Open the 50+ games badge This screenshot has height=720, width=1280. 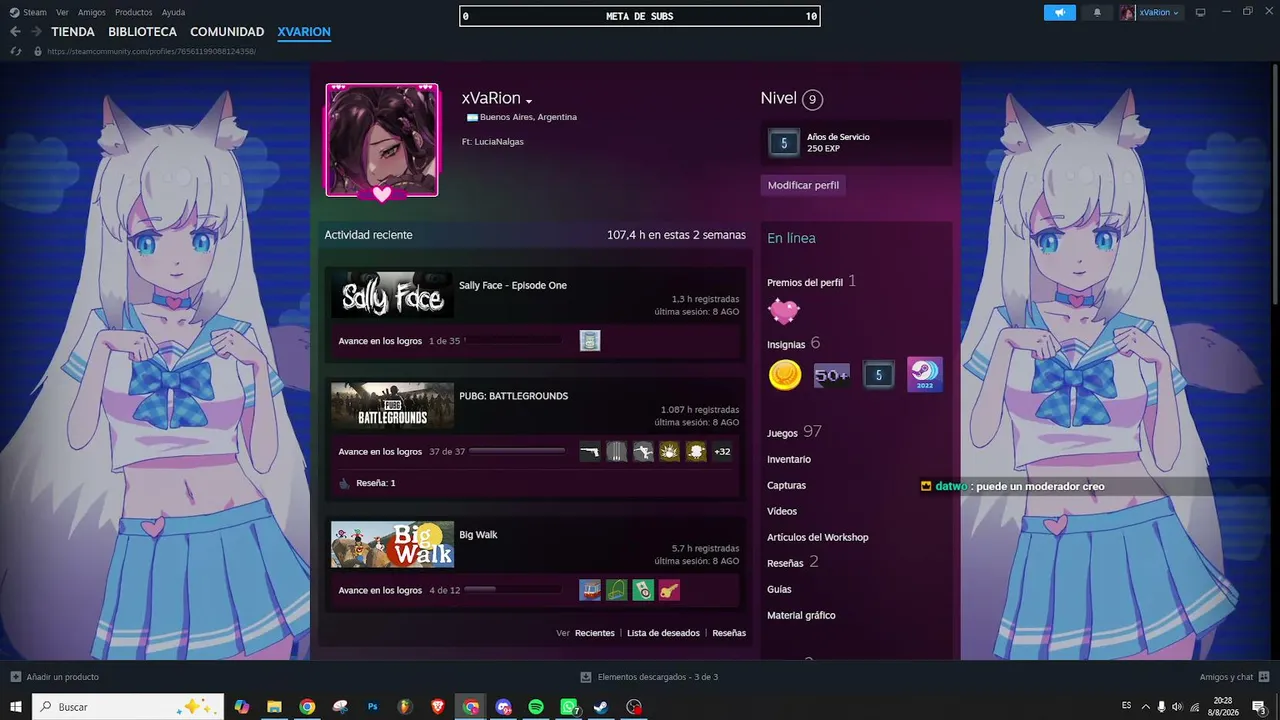point(831,375)
